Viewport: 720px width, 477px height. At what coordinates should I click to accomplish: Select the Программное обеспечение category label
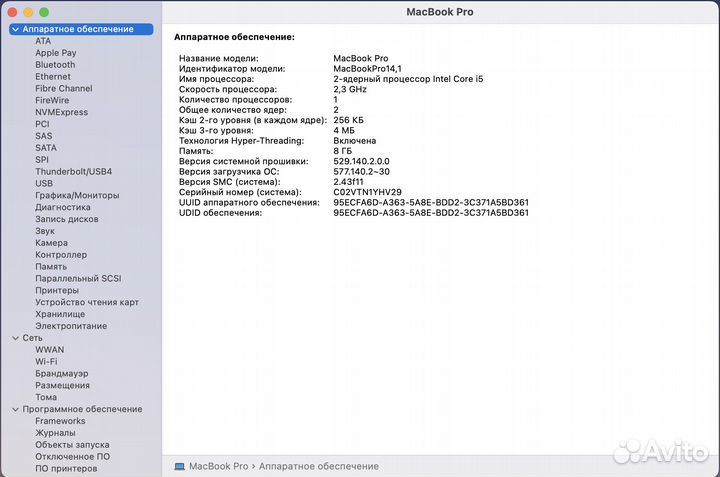click(x=82, y=409)
